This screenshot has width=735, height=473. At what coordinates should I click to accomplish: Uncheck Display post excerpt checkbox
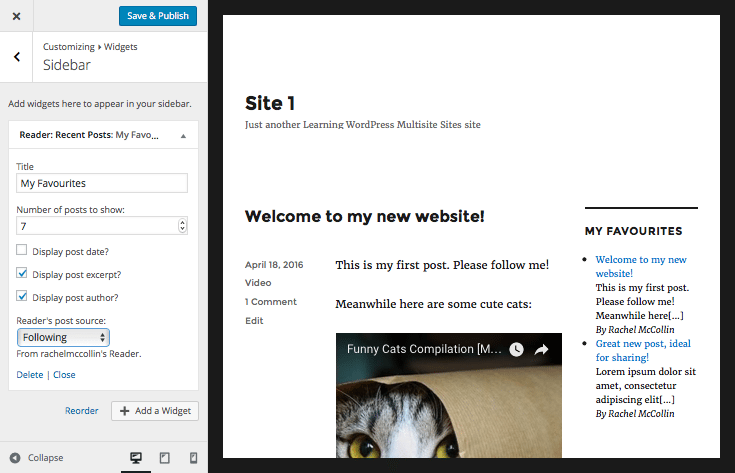pos(22,273)
